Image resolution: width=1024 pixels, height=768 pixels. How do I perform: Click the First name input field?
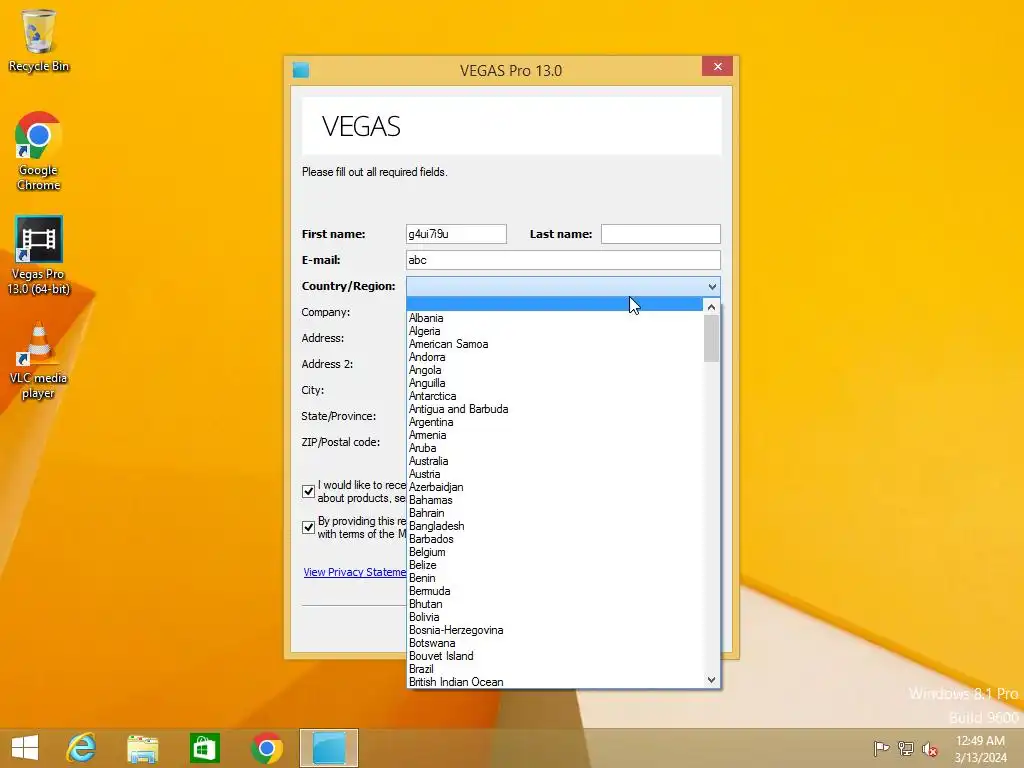coord(456,234)
